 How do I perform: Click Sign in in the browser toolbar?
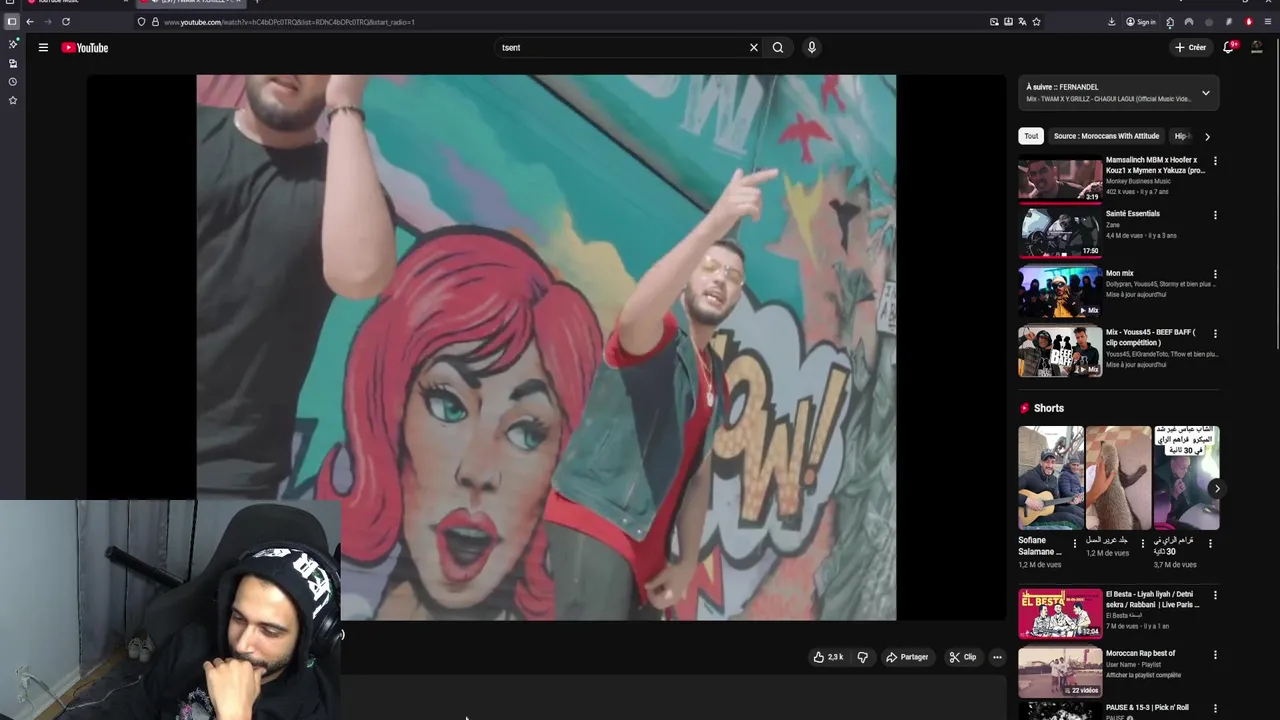tap(1141, 21)
